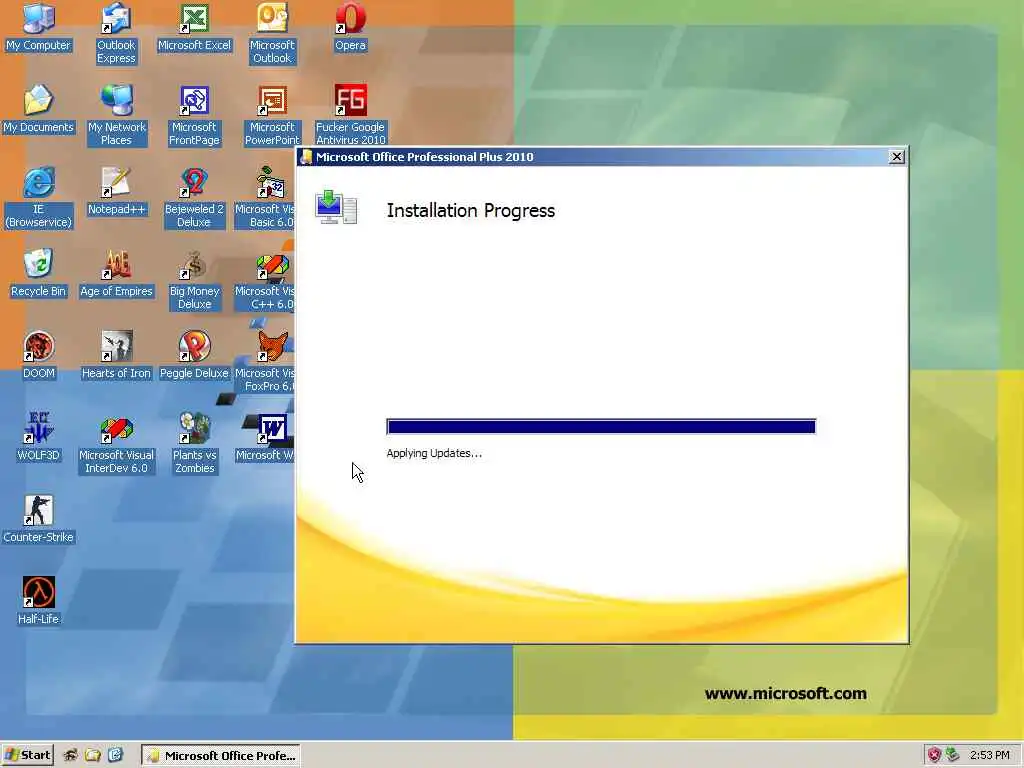Click the Installation Progress heading

tap(471, 210)
